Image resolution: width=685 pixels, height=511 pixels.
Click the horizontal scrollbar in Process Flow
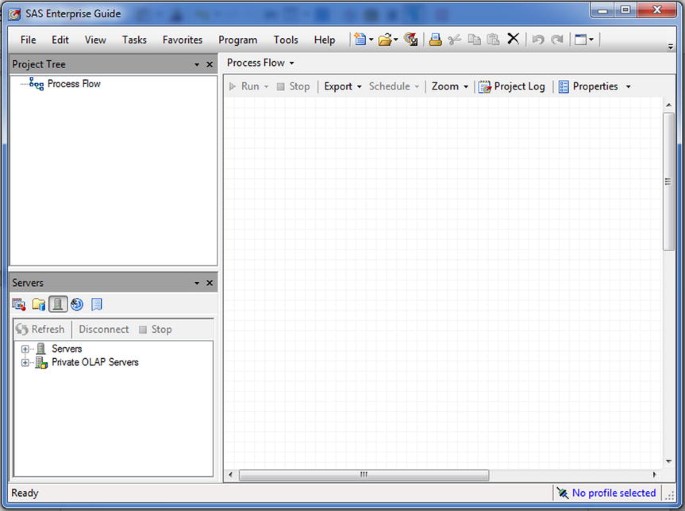tap(364, 474)
